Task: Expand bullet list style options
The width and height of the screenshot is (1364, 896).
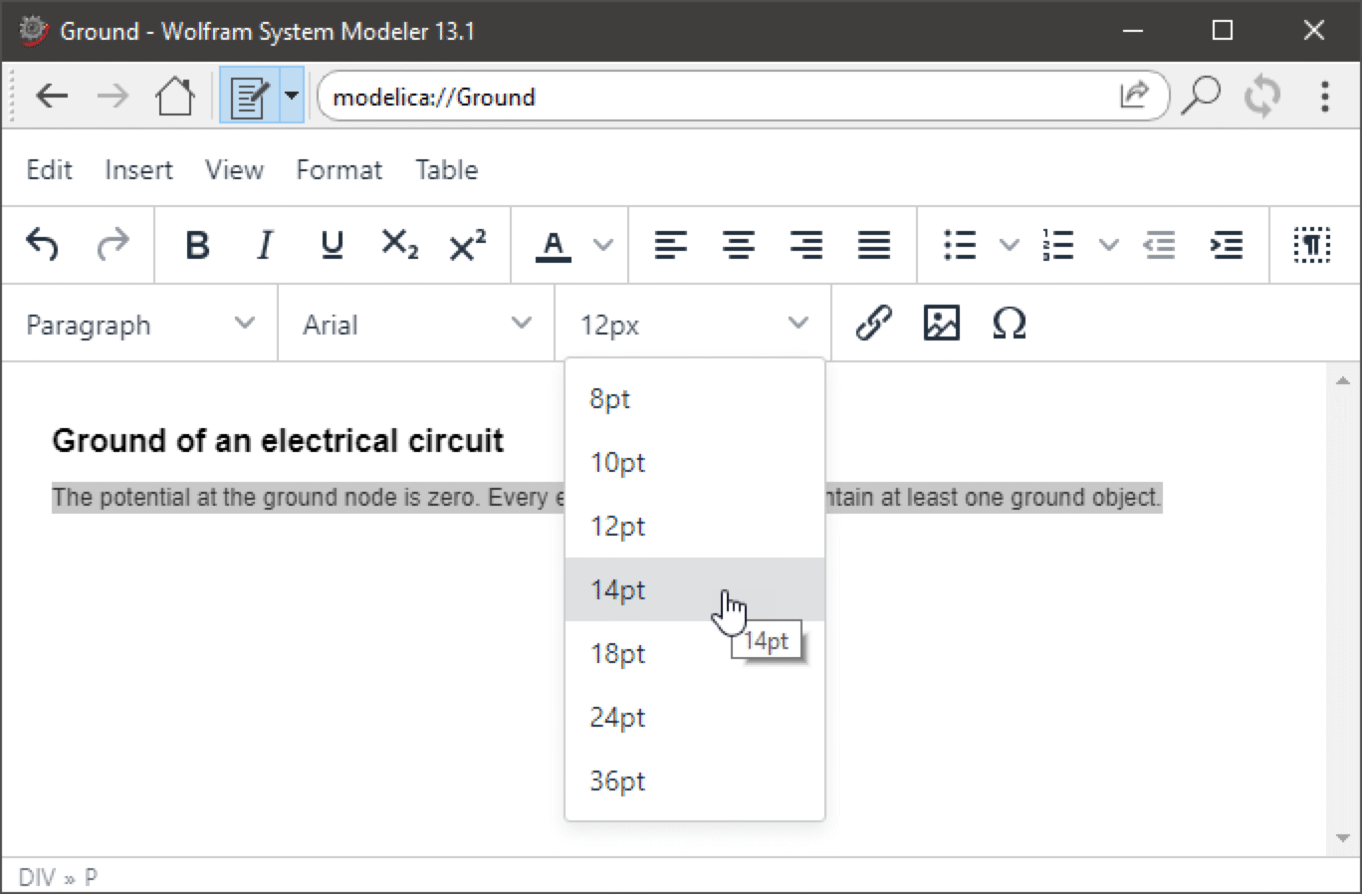Action: point(1009,245)
